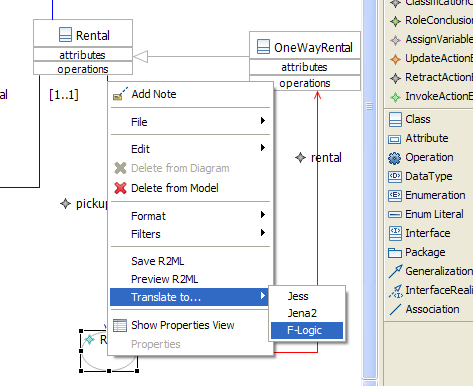Select the Enumeration tool icon in palette
Image resolution: width=473 pixels, height=386 pixels.
395,195
